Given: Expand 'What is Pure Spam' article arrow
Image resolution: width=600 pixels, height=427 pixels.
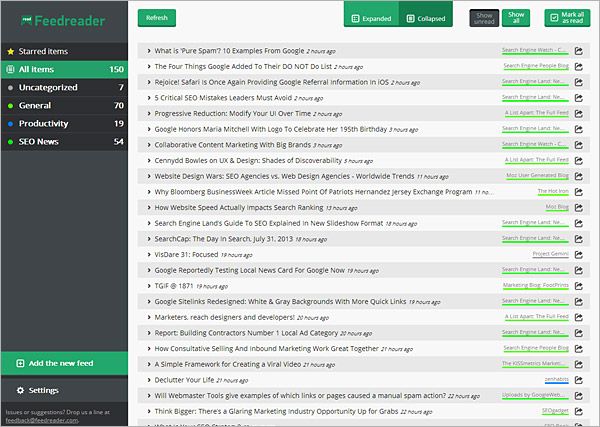Looking at the screenshot, I should pos(149,49).
